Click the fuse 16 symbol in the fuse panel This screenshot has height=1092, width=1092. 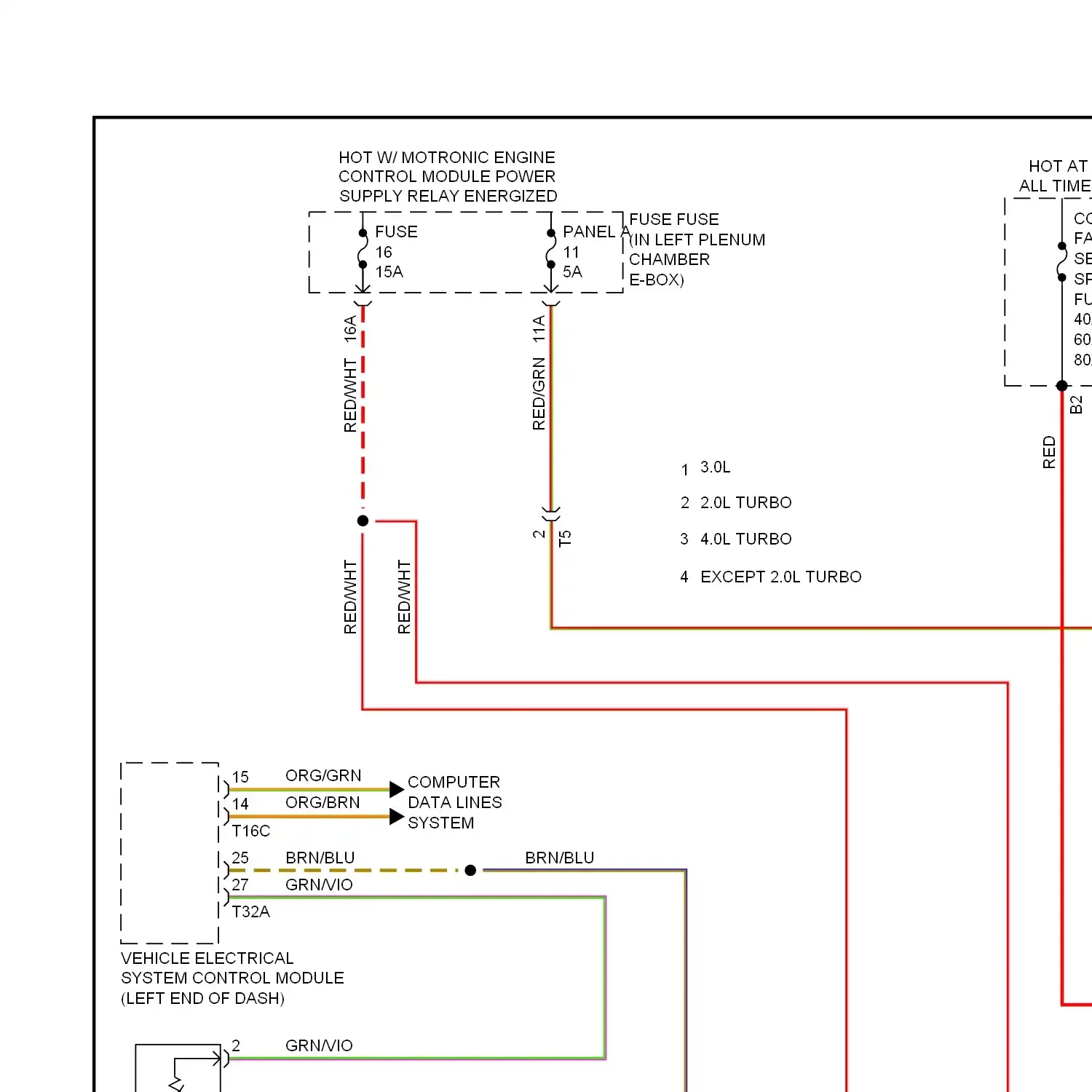coord(363,249)
